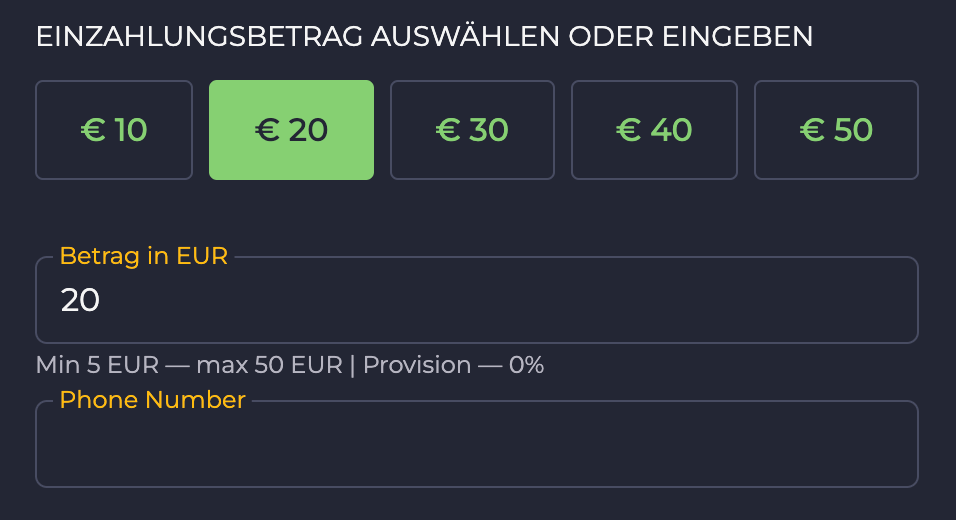956x520 pixels.
Task: Choose the € 30 deposit amount
Action: tap(472, 130)
